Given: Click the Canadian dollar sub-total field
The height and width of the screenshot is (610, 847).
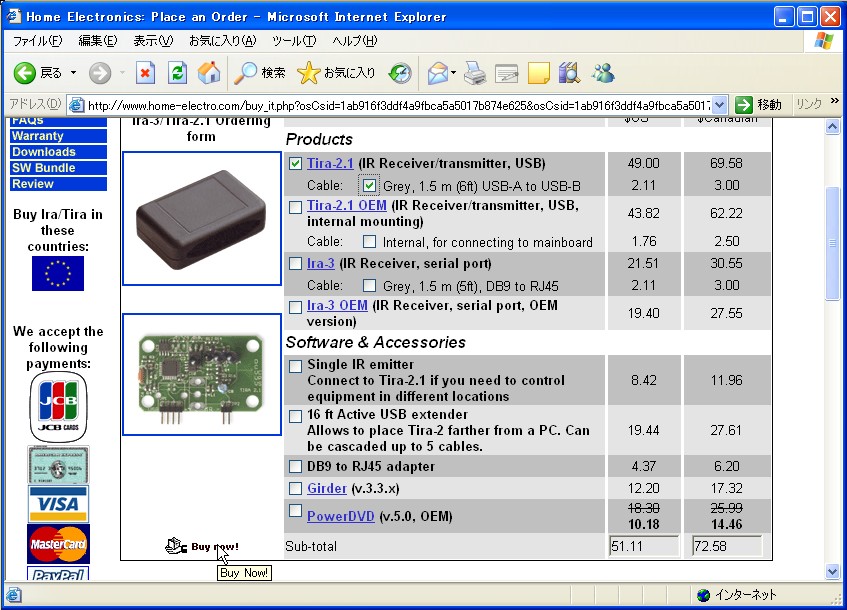Looking at the screenshot, I should pyautogui.click(x=727, y=546).
